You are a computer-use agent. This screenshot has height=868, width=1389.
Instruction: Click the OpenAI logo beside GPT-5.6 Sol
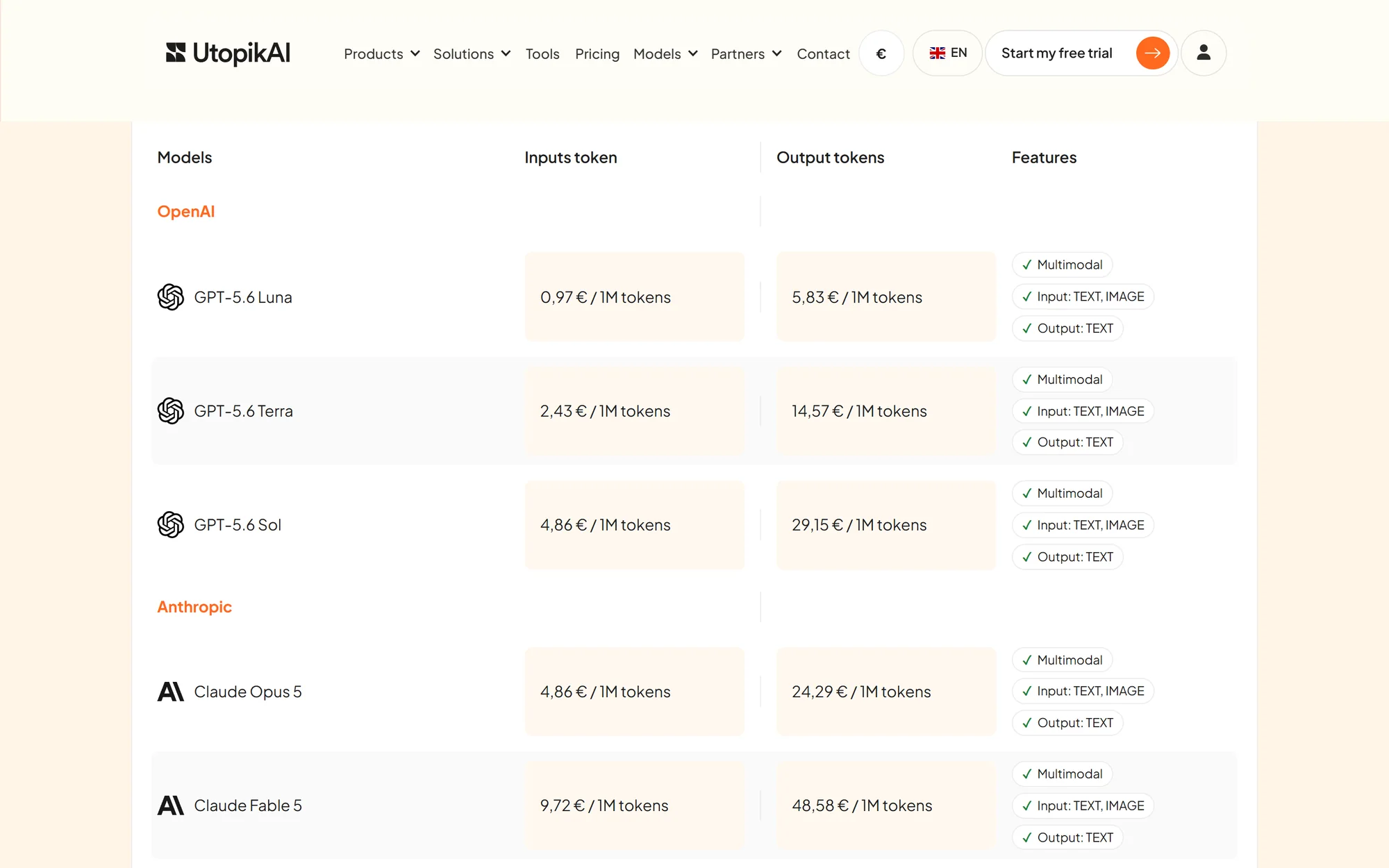click(x=170, y=525)
